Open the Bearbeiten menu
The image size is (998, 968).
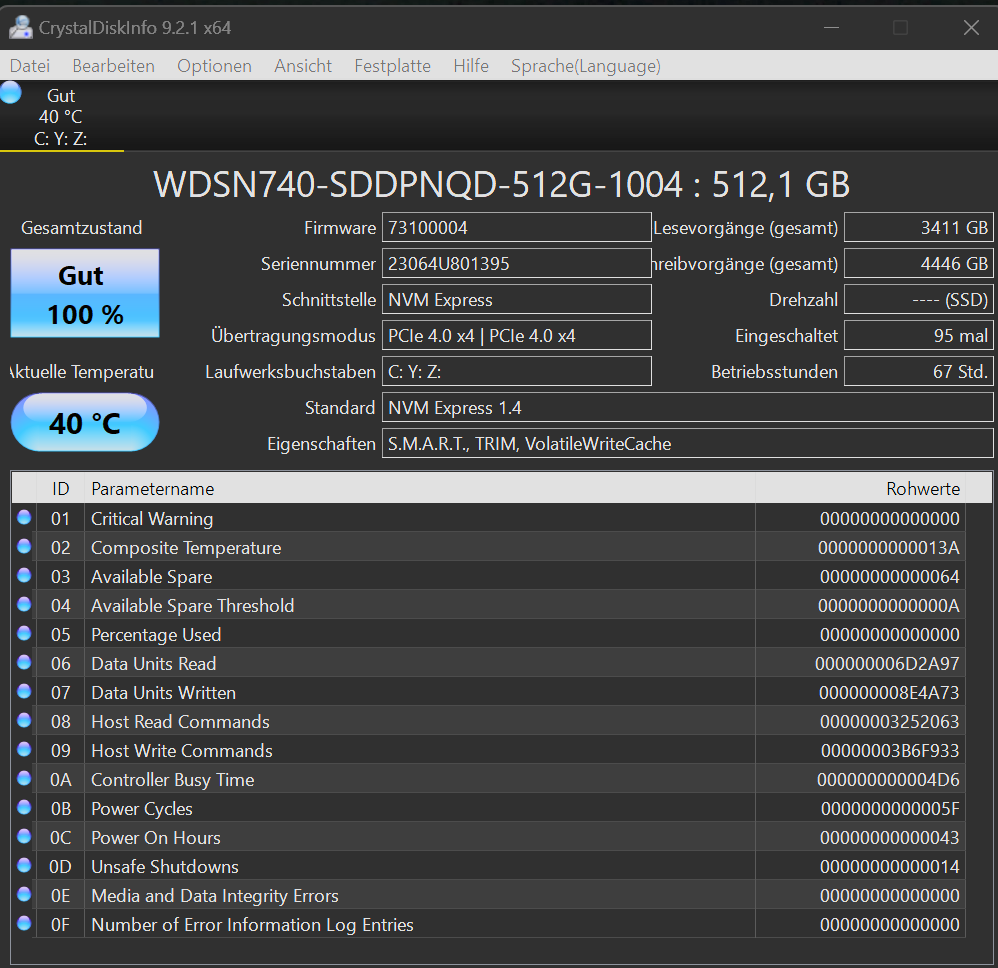click(x=113, y=66)
